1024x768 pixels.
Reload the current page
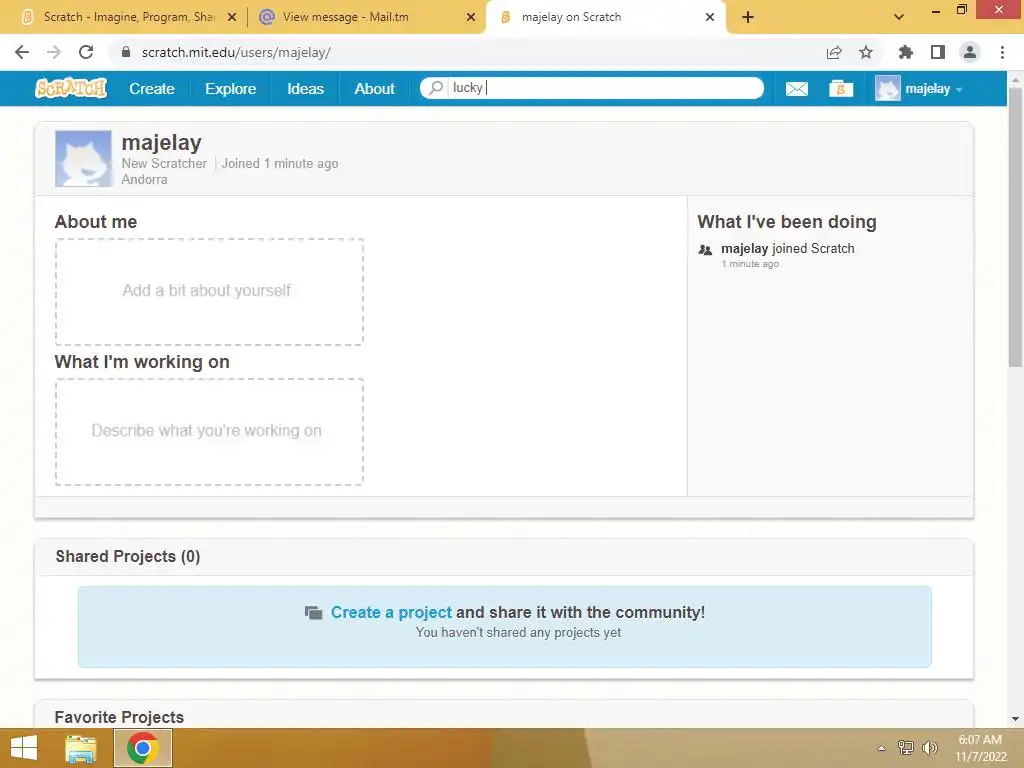pyautogui.click(x=86, y=52)
